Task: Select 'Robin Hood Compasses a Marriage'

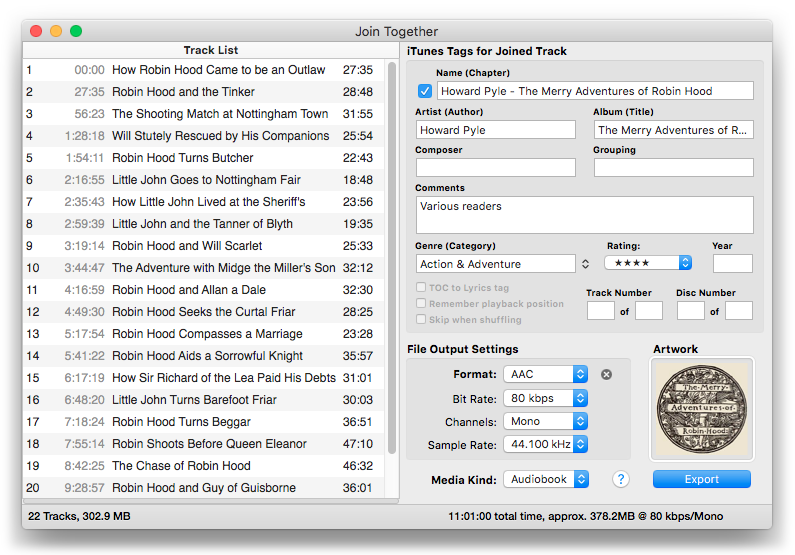Action: [x=203, y=334]
